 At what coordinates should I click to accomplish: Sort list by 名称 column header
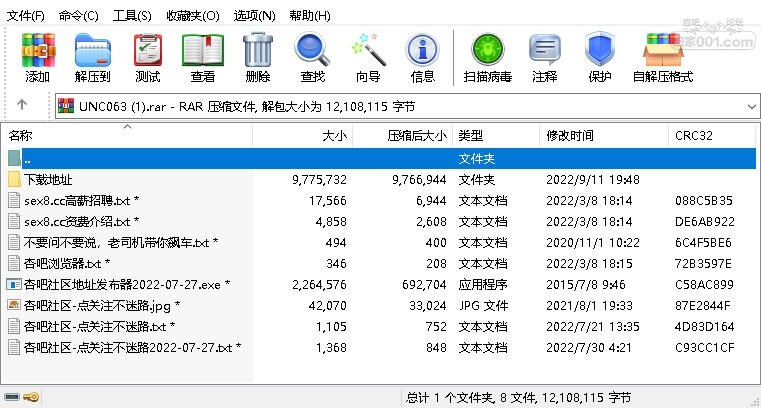coord(128,136)
